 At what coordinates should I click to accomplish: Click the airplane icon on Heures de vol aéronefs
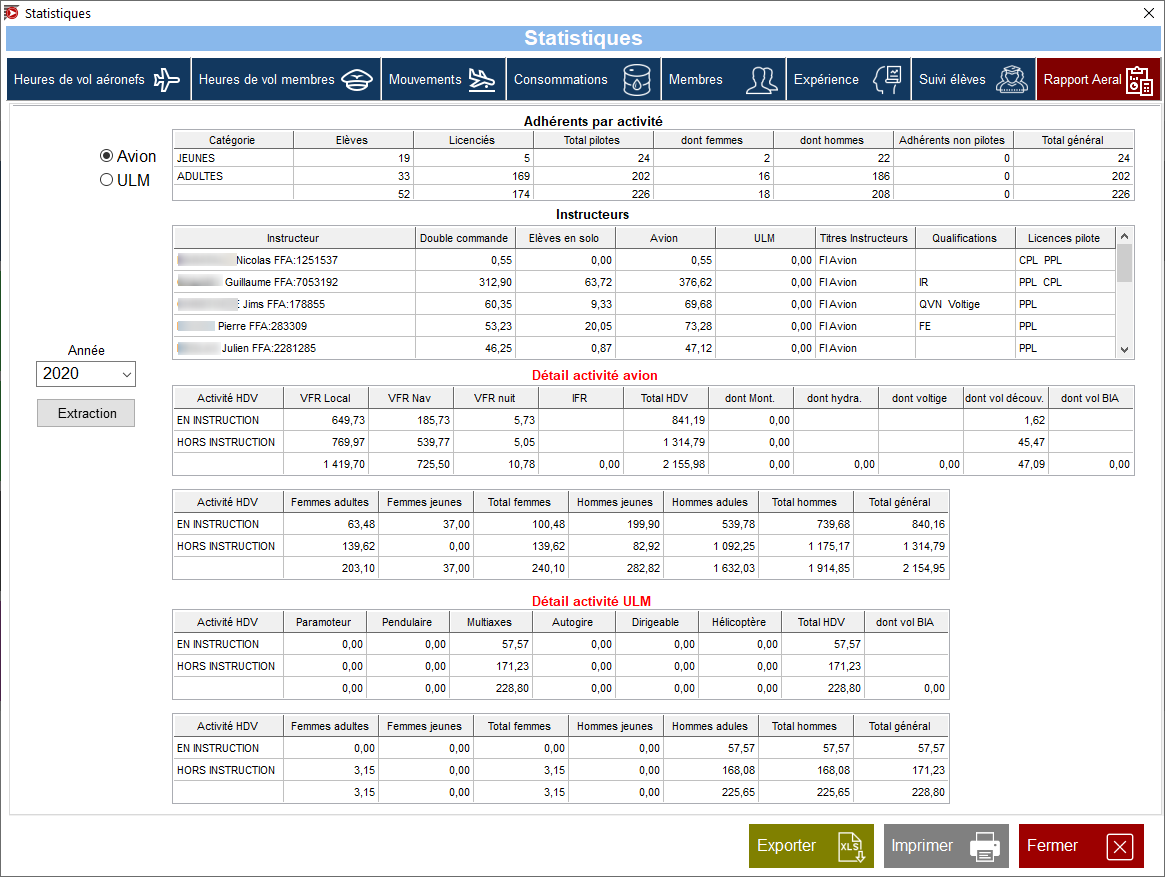coord(166,80)
